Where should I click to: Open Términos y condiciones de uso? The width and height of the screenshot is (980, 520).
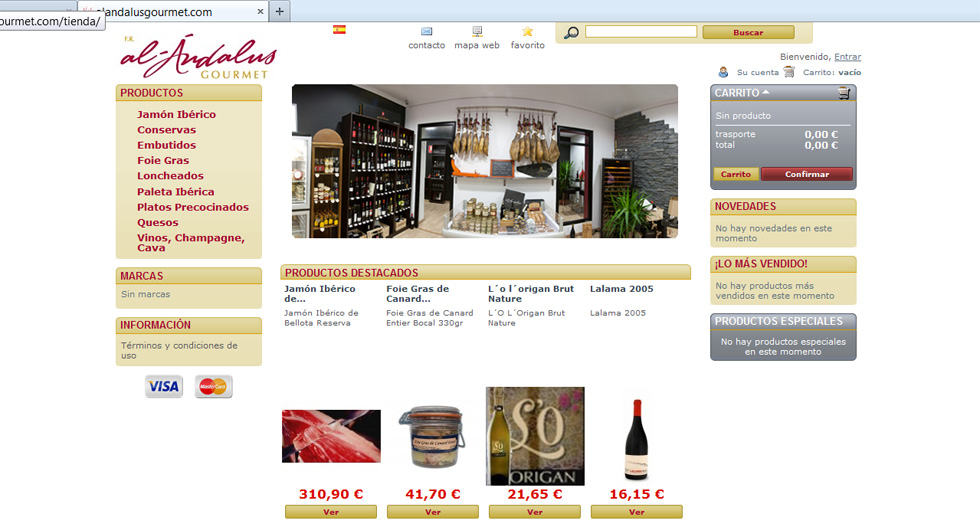pos(179,350)
